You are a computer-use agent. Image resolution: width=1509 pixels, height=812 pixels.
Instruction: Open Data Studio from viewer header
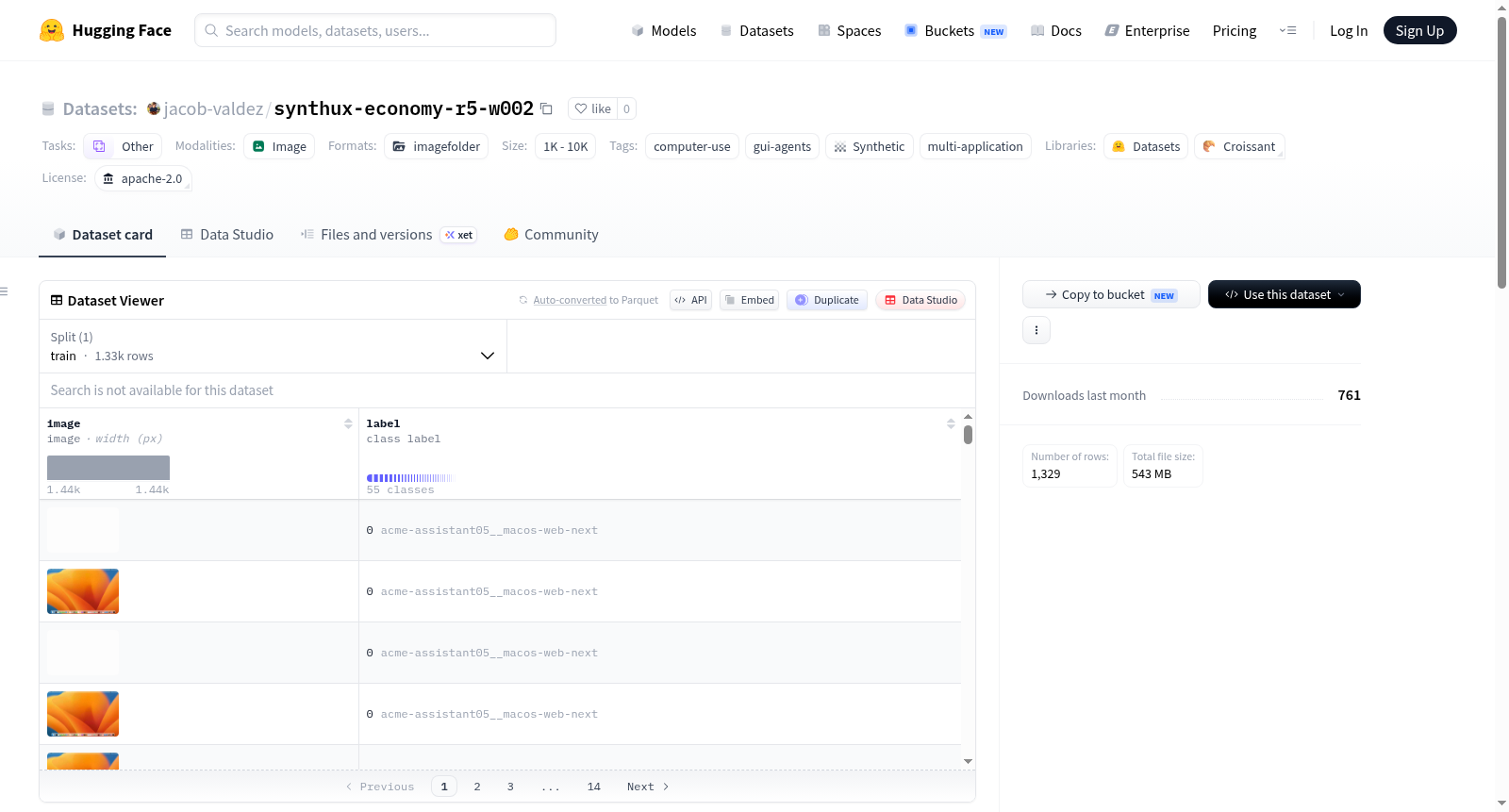pos(920,300)
